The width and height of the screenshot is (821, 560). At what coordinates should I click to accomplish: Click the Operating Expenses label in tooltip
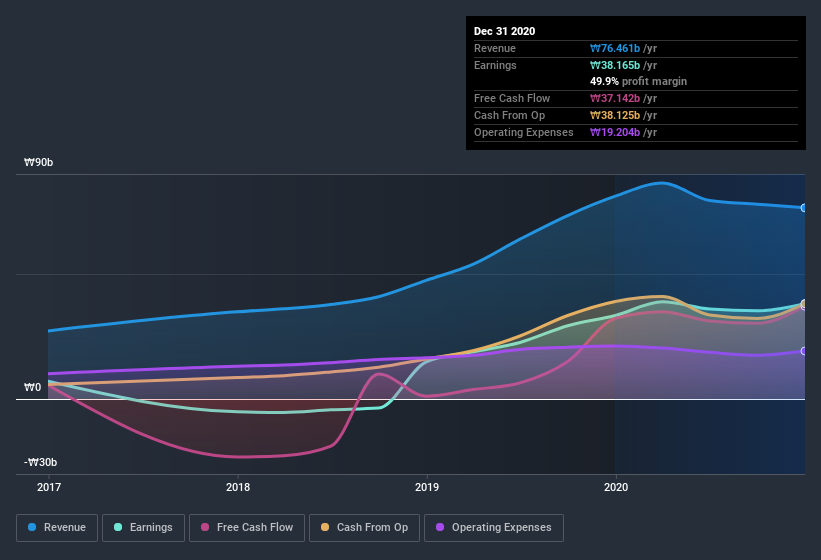tap(524, 132)
